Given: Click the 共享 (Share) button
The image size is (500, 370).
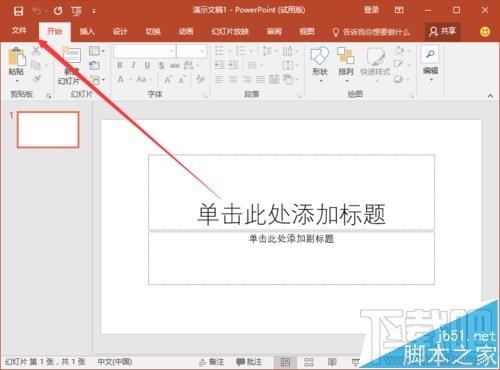Looking at the screenshot, I should pyautogui.click(x=443, y=32).
